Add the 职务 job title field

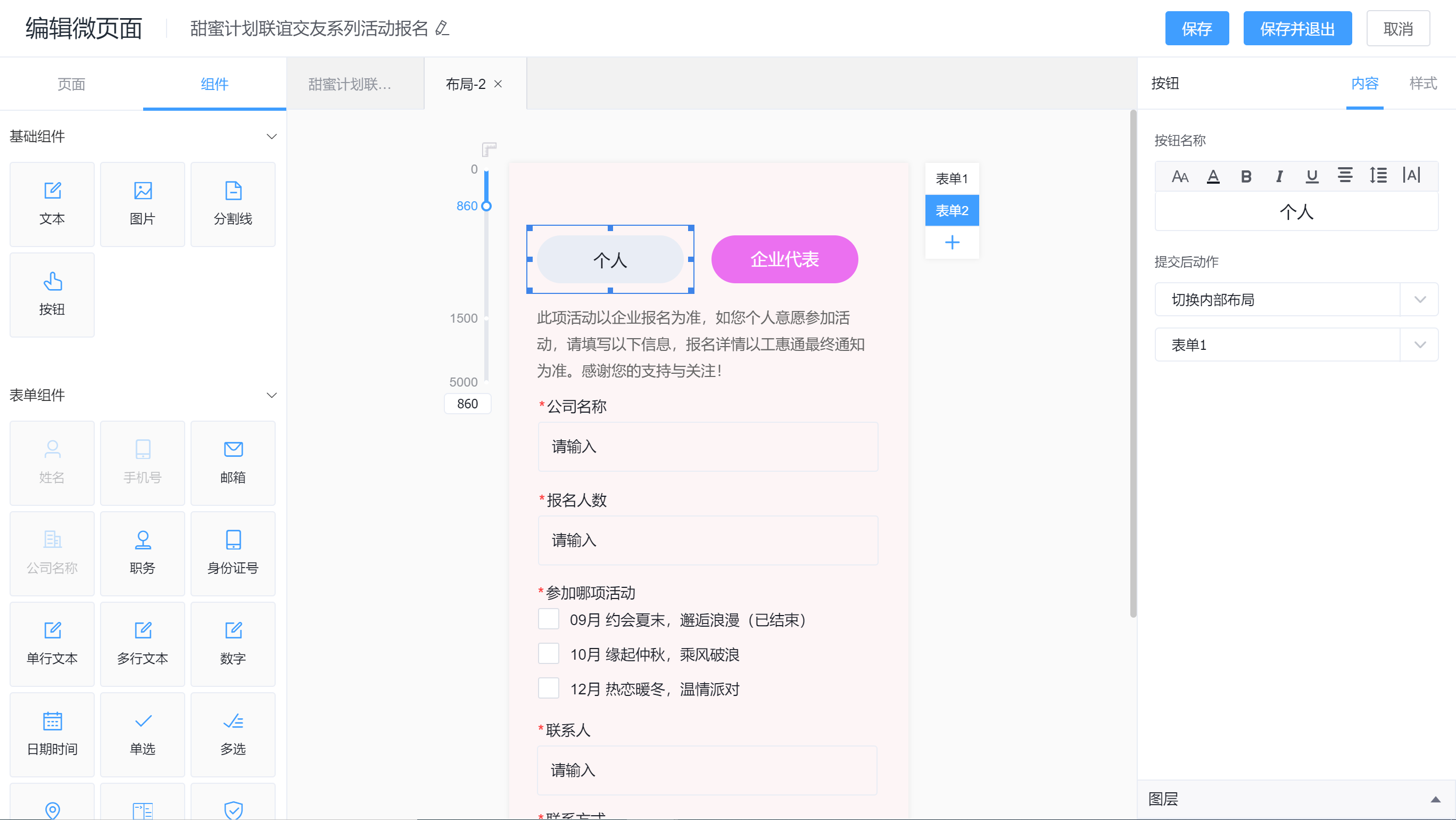[x=143, y=553]
